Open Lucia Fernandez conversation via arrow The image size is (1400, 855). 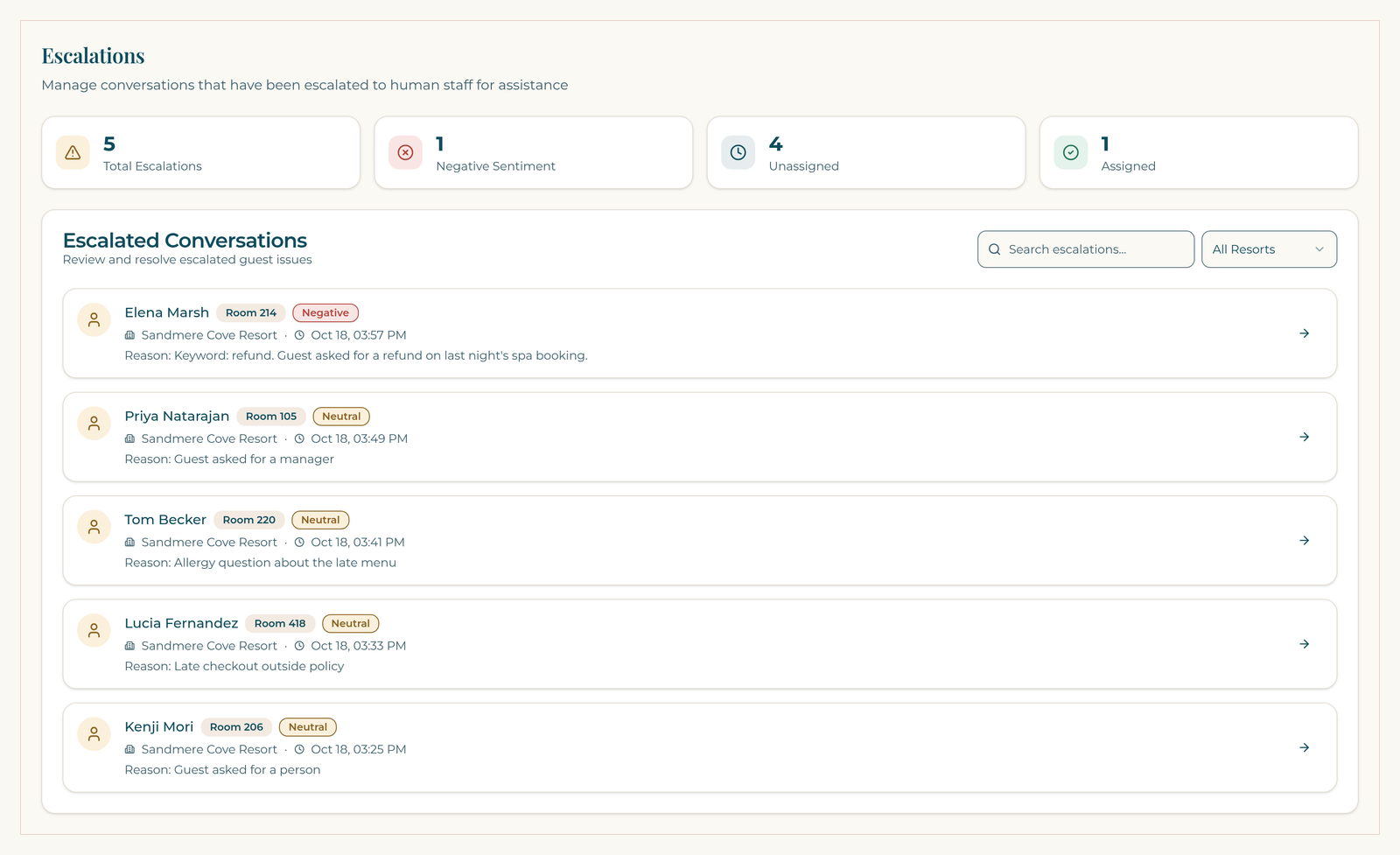[x=1304, y=644]
